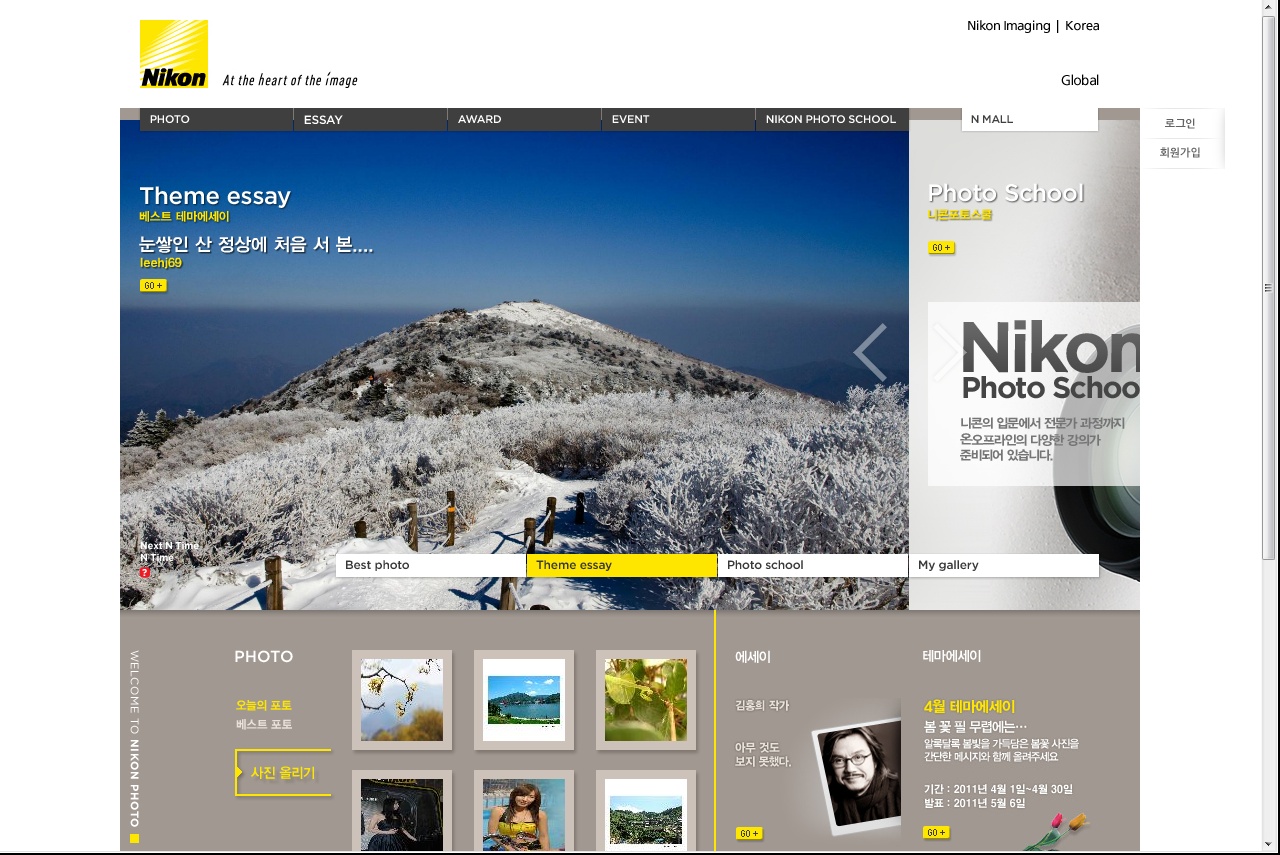Click the Photo School heading on the right panel
1280x855 pixels.
[1006, 193]
